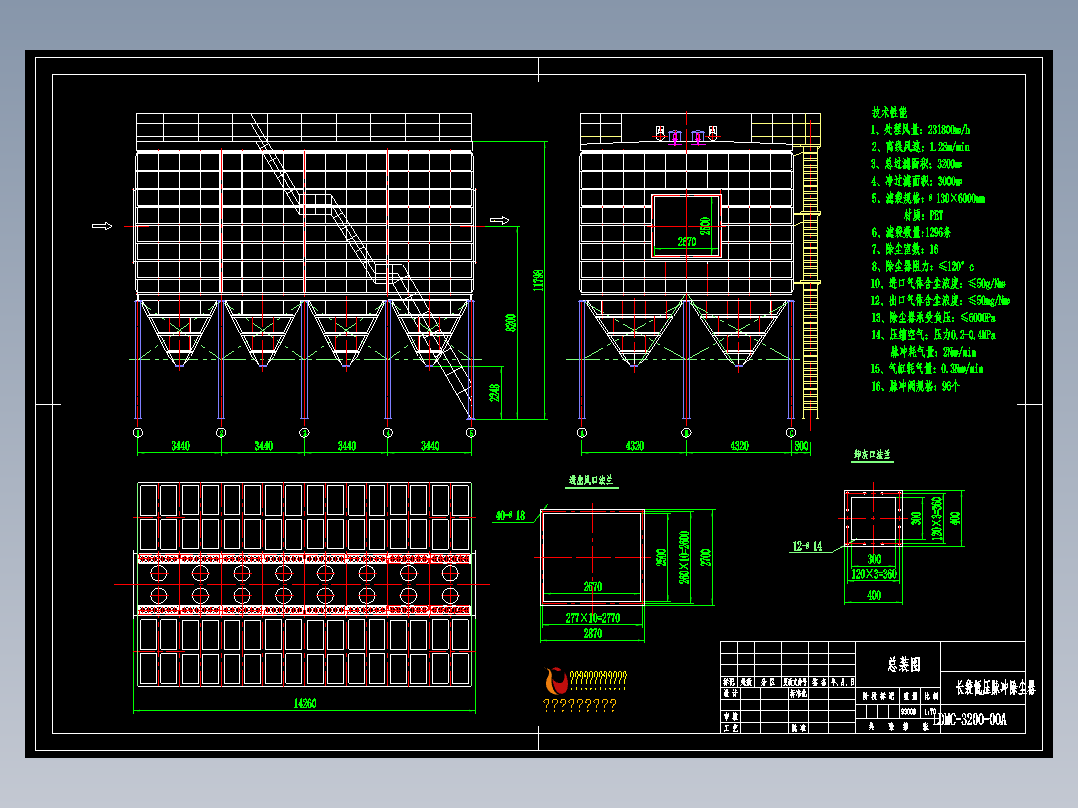Click spec line 16 脉冲阀 96个
Screen dimensions: 1078x808
pos(915,386)
